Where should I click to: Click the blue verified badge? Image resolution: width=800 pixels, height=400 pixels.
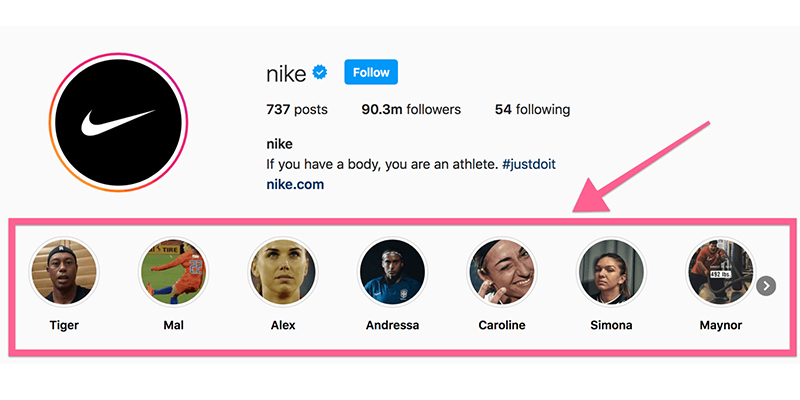322,73
